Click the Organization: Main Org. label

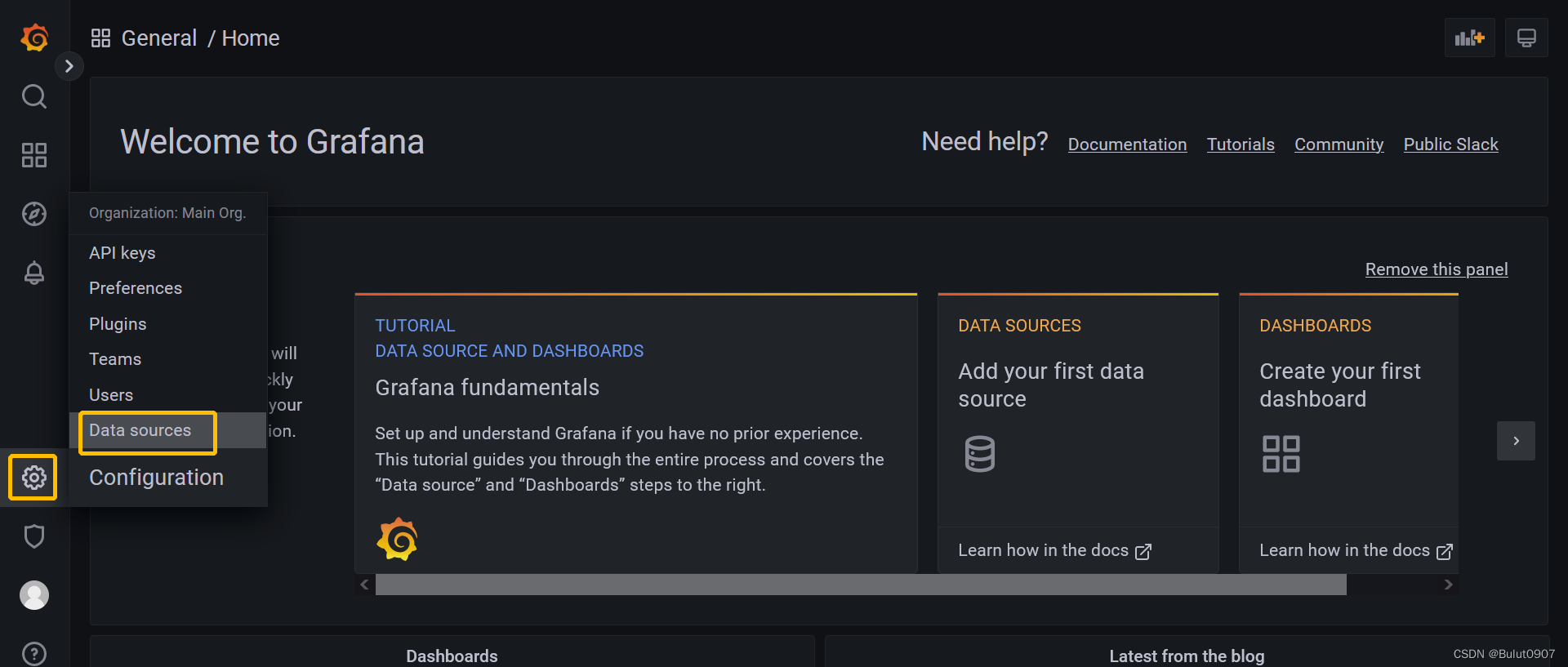167,213
